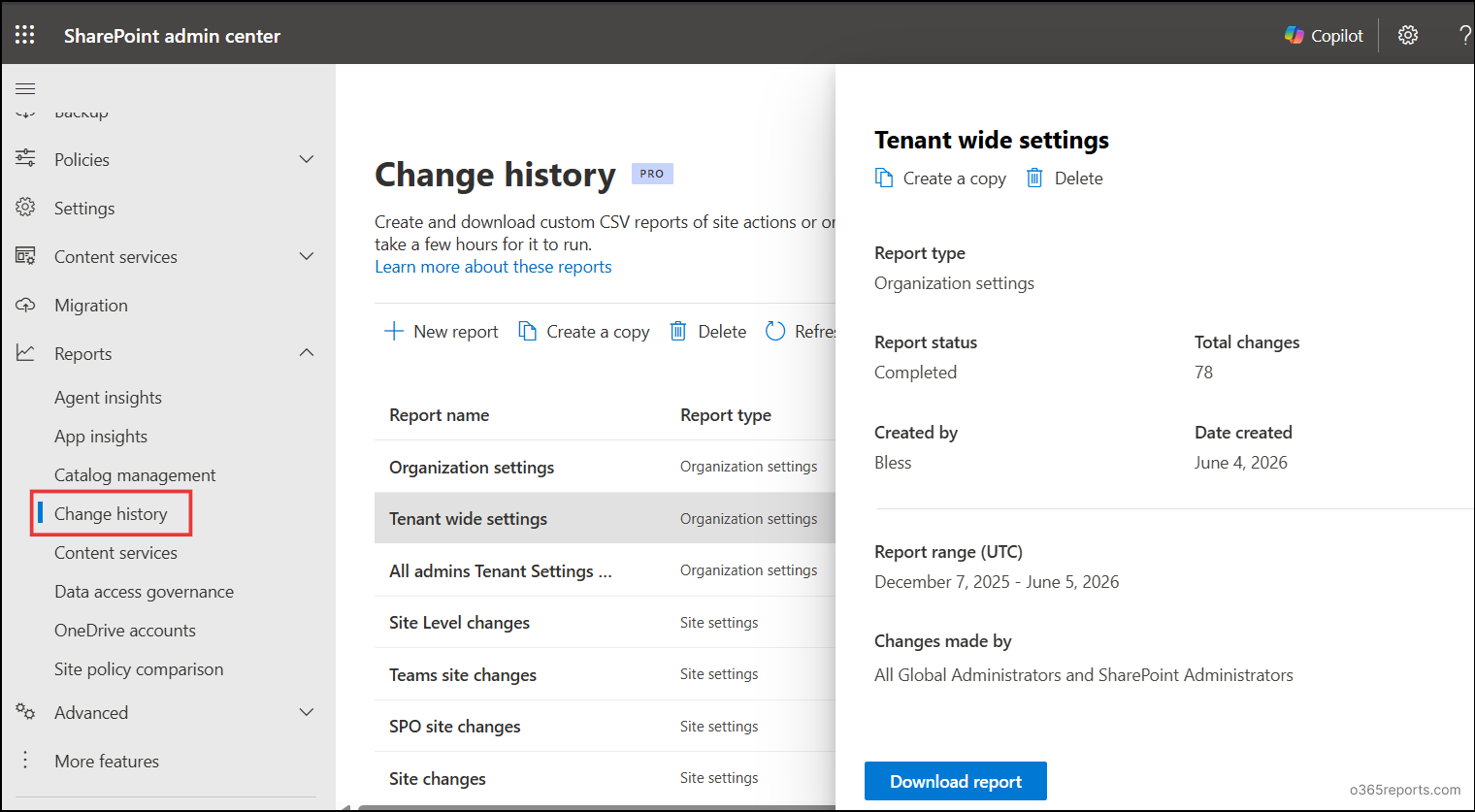Select All admins Tenant Settings row
The height and width of the screenshot is (812, 1475).
pos(605,570)
